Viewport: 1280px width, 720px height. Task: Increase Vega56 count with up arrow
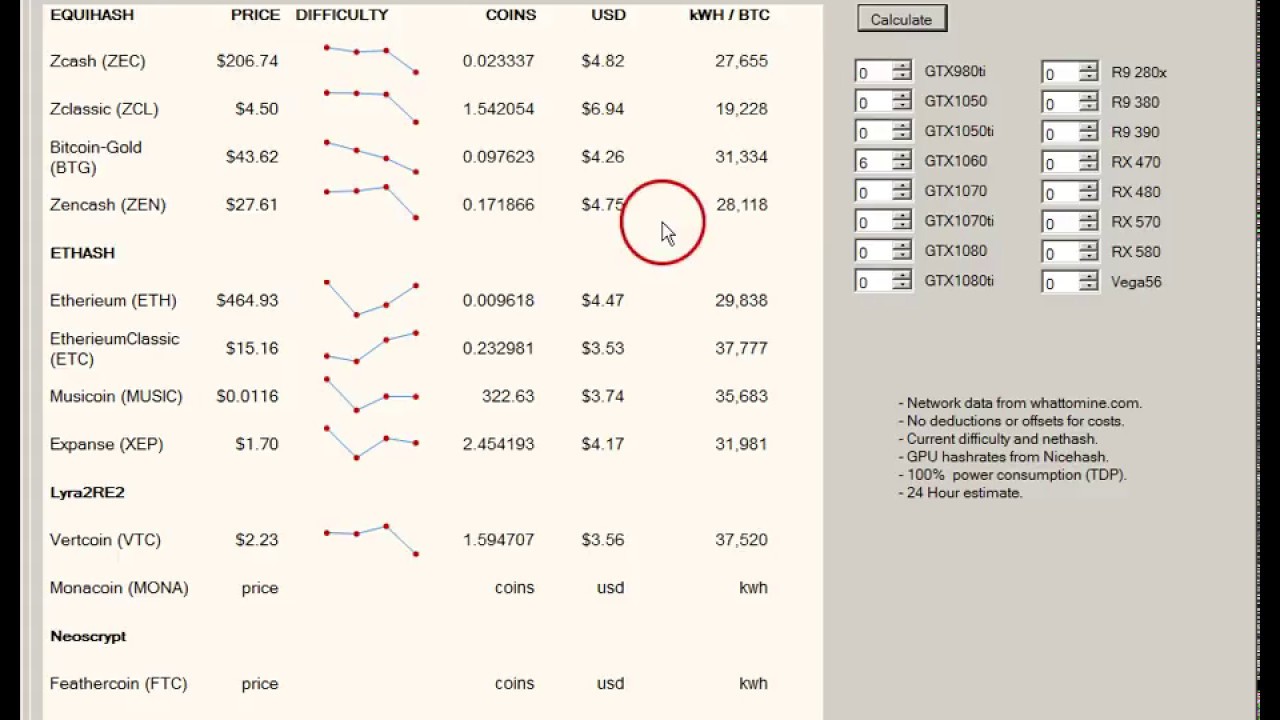point(1089,278)
